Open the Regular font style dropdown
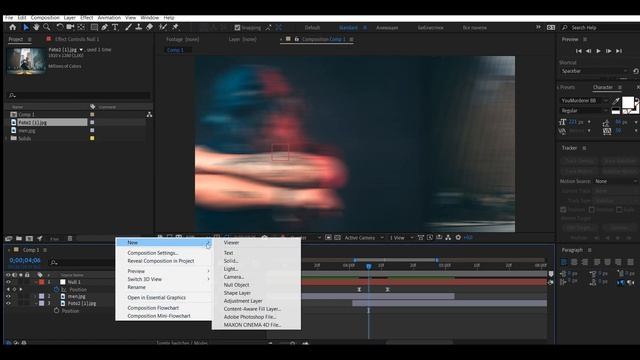Viewport: 640px width, 360px height. click(584, 111)
